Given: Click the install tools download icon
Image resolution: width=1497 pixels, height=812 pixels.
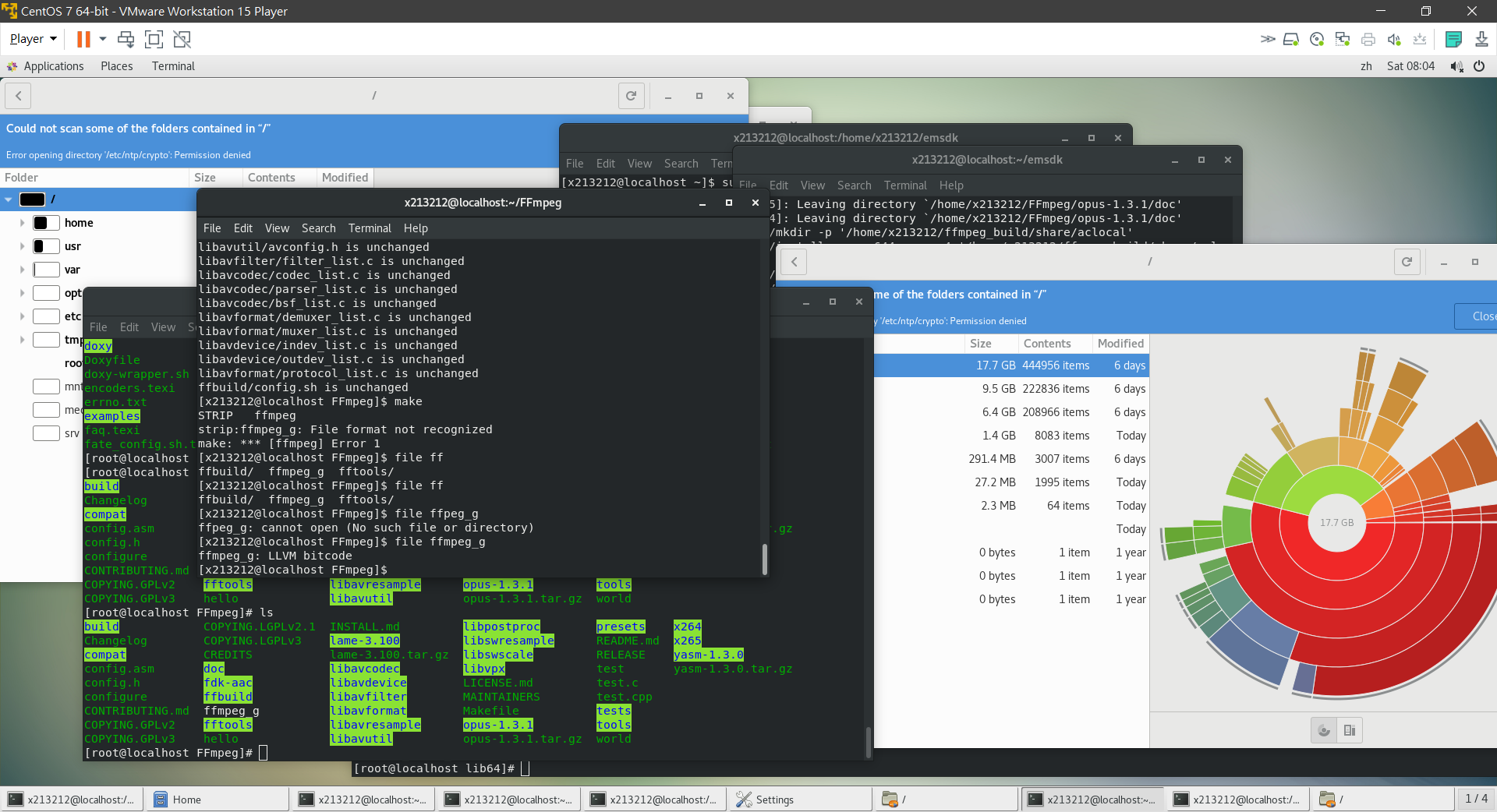Looking at the screenshot, I should (x=1481, y=39).
